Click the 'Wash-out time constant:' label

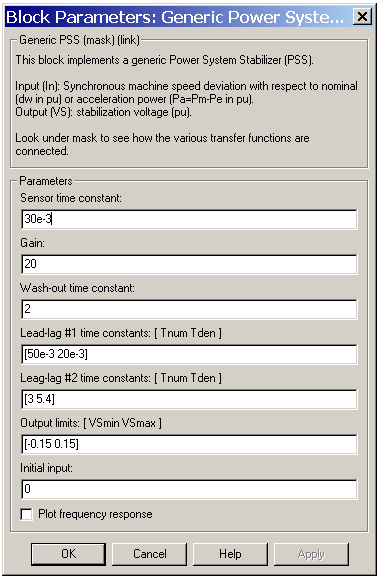(77, 288)
